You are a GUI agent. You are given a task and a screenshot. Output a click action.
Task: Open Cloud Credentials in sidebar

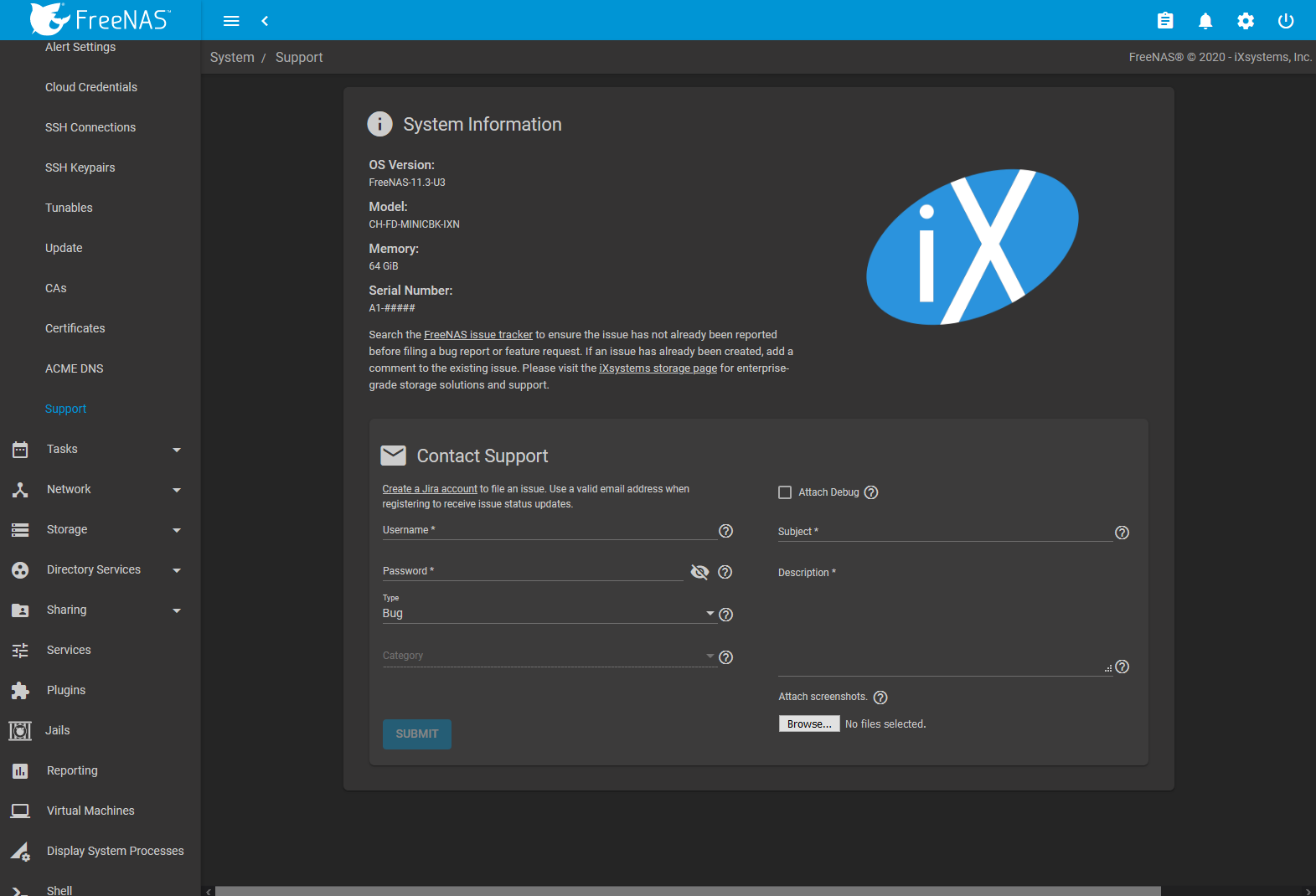[x=91, y=87]
